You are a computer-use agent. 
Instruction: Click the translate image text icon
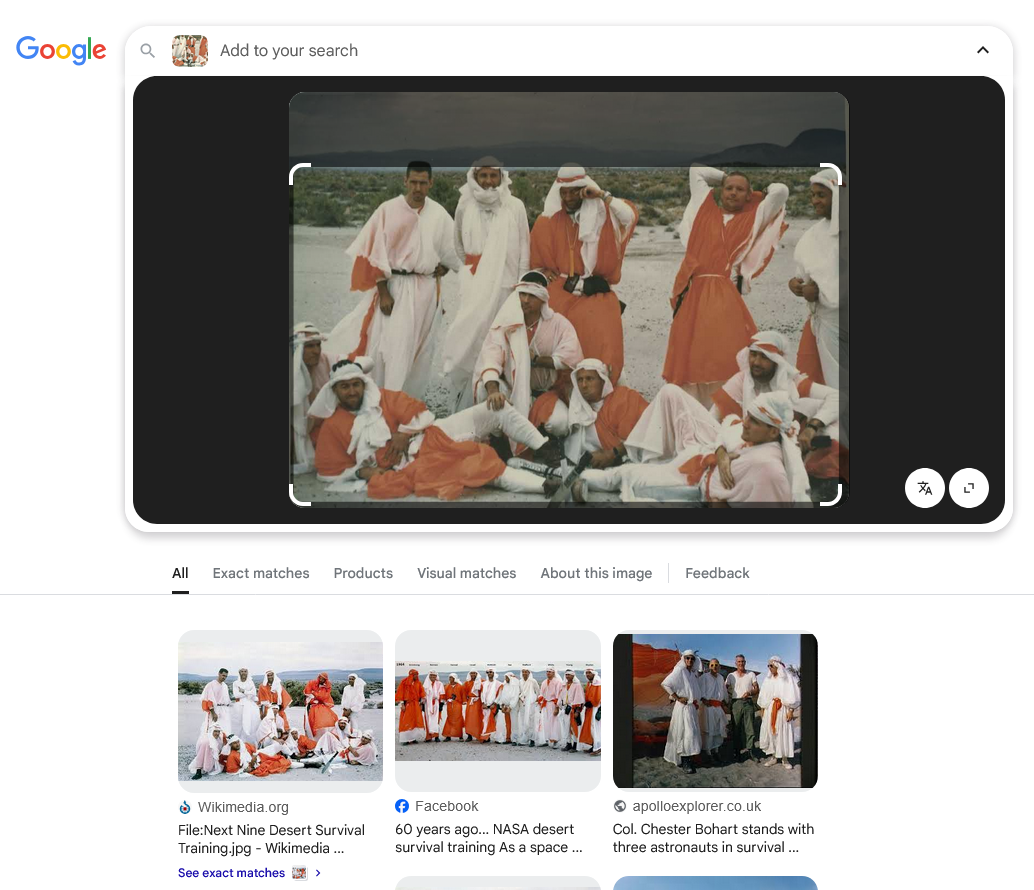click(x=925, y=488)
